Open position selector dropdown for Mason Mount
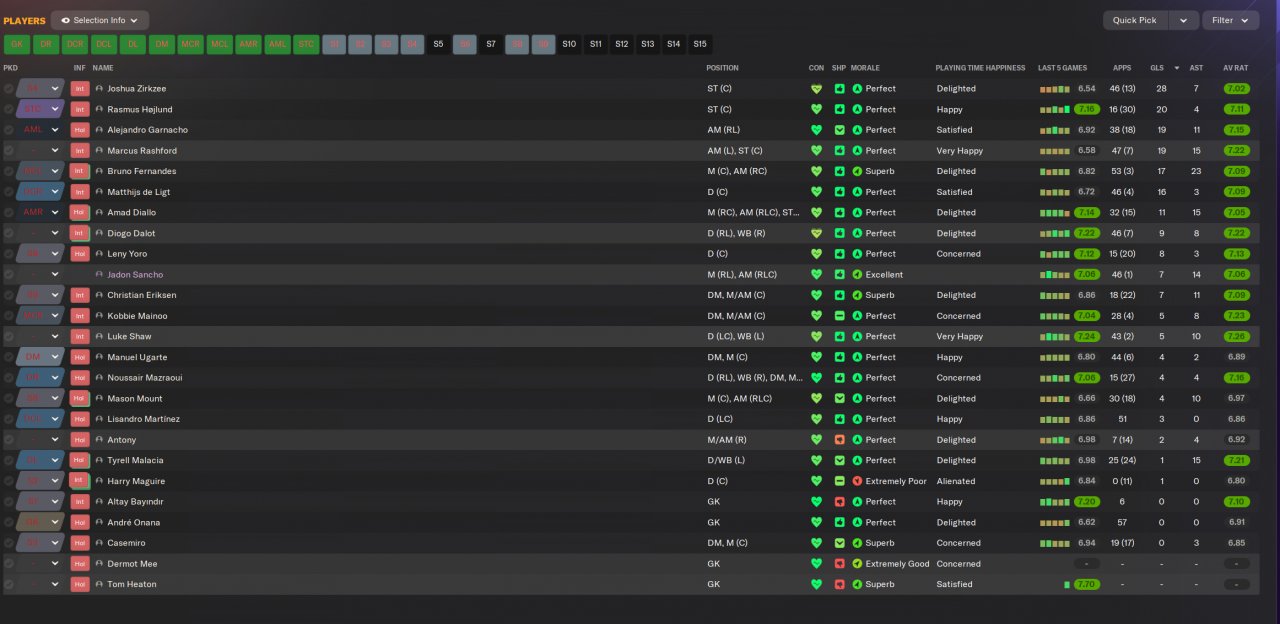The height and width of the screenshot is (624, 1280). (x=56, y=398)
